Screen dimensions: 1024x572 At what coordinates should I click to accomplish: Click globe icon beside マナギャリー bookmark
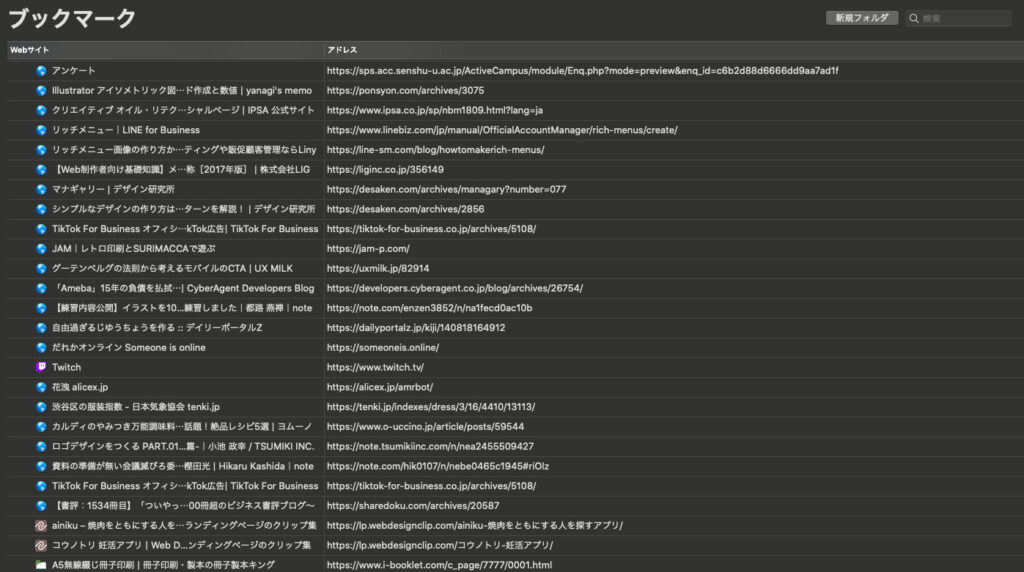coord(41,189)
